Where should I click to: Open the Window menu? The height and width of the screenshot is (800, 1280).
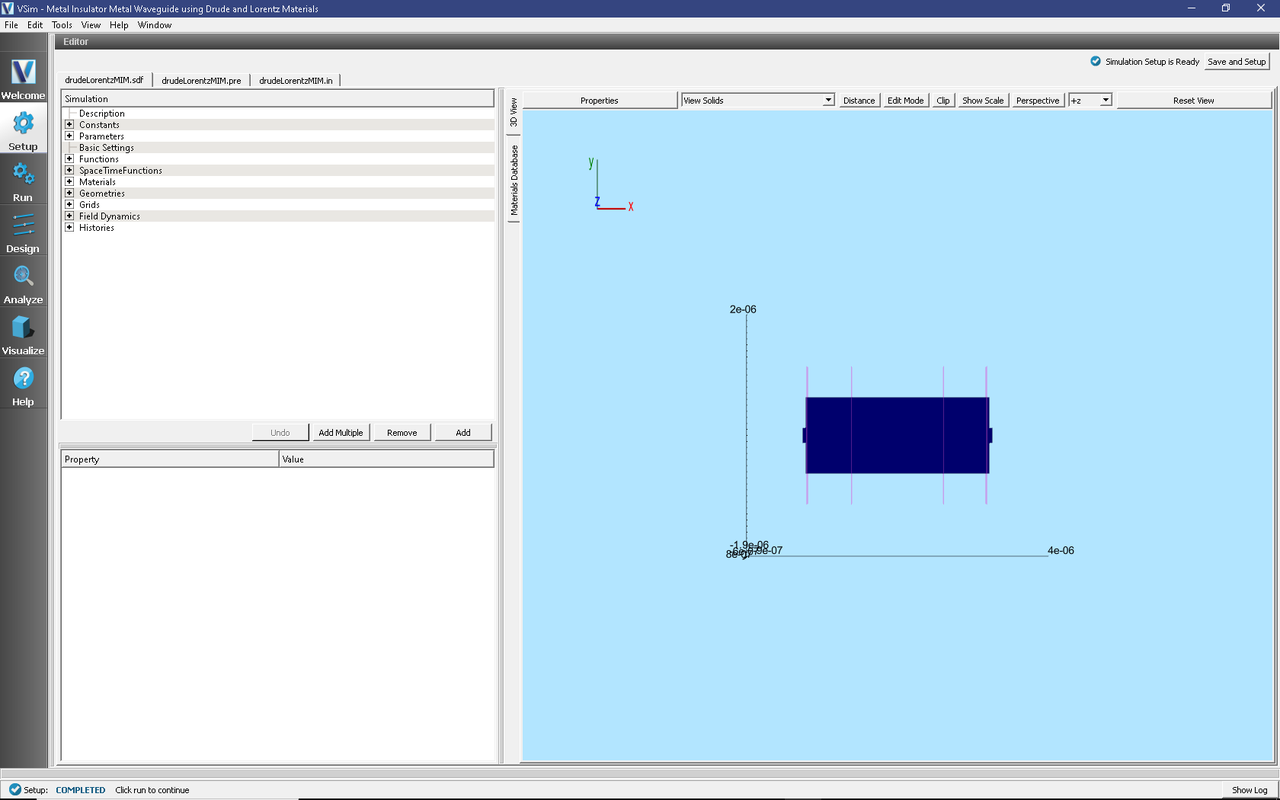click(x=155, y=25)
